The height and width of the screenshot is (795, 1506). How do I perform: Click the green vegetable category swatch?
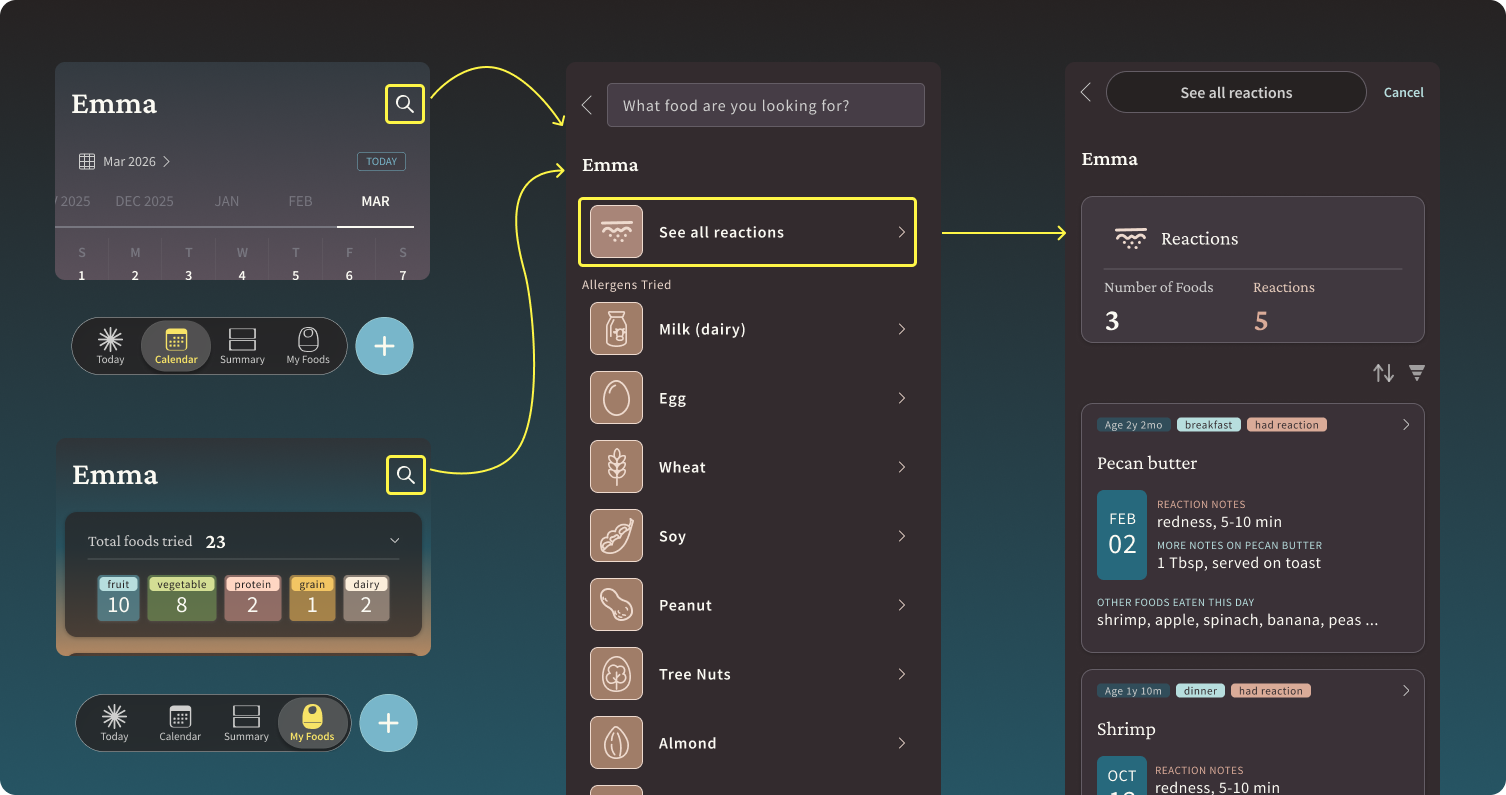click(181, 598)
